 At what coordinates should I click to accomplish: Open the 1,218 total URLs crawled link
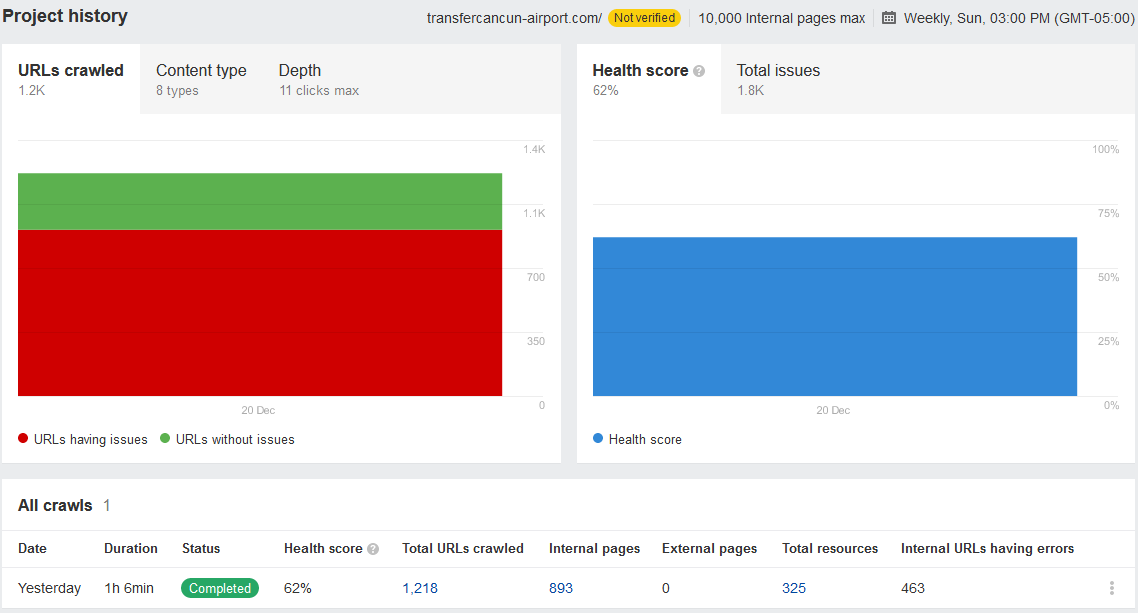click(x=420, y=588)
